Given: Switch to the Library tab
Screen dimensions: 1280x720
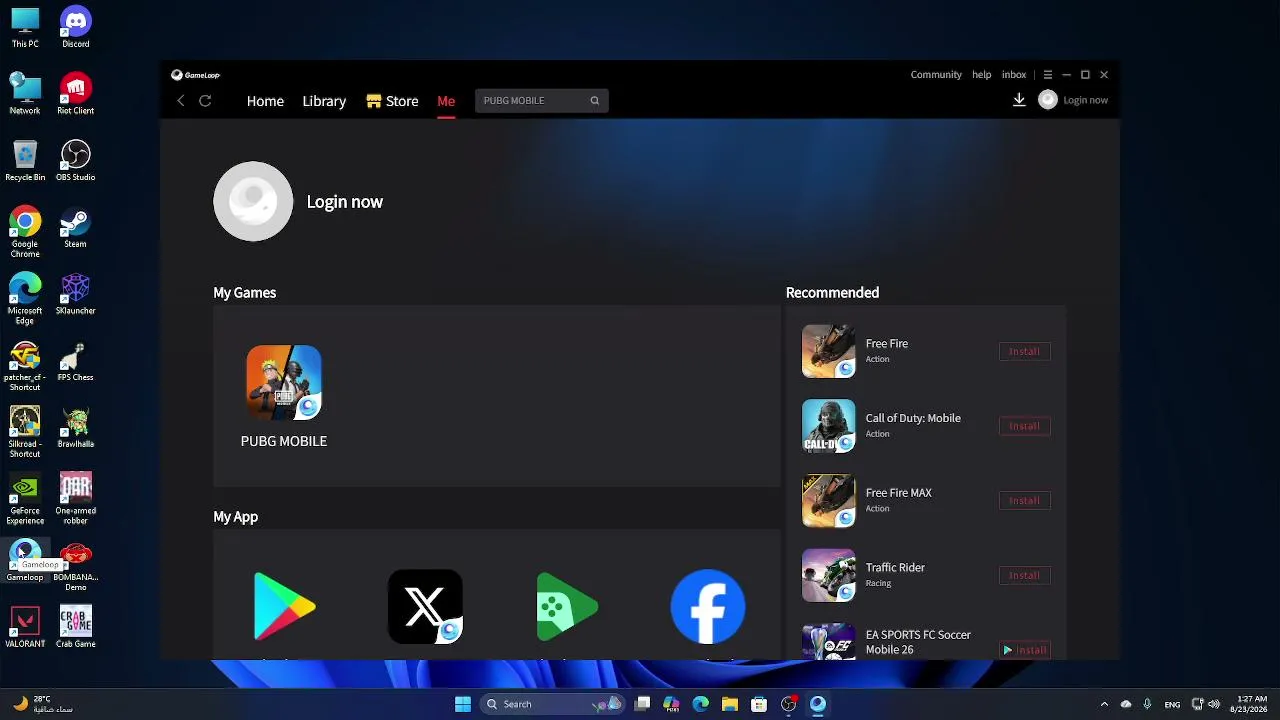Looking at the screenshot, I should [x=324, y=101].
